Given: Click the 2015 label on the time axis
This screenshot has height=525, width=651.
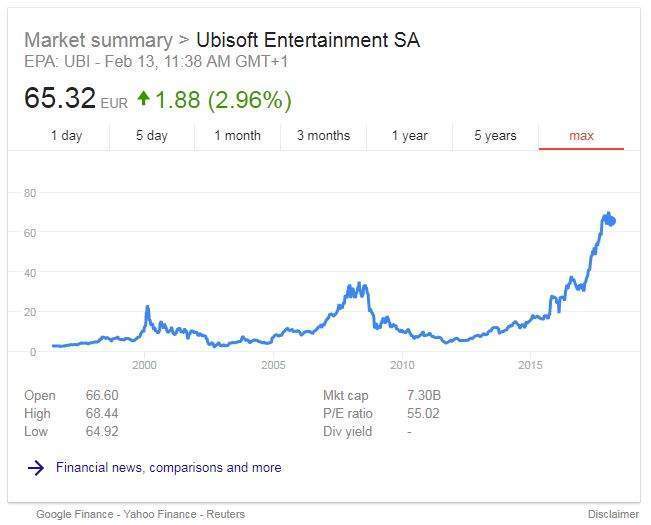Looking at the screenshot, I should coord(530,365).
